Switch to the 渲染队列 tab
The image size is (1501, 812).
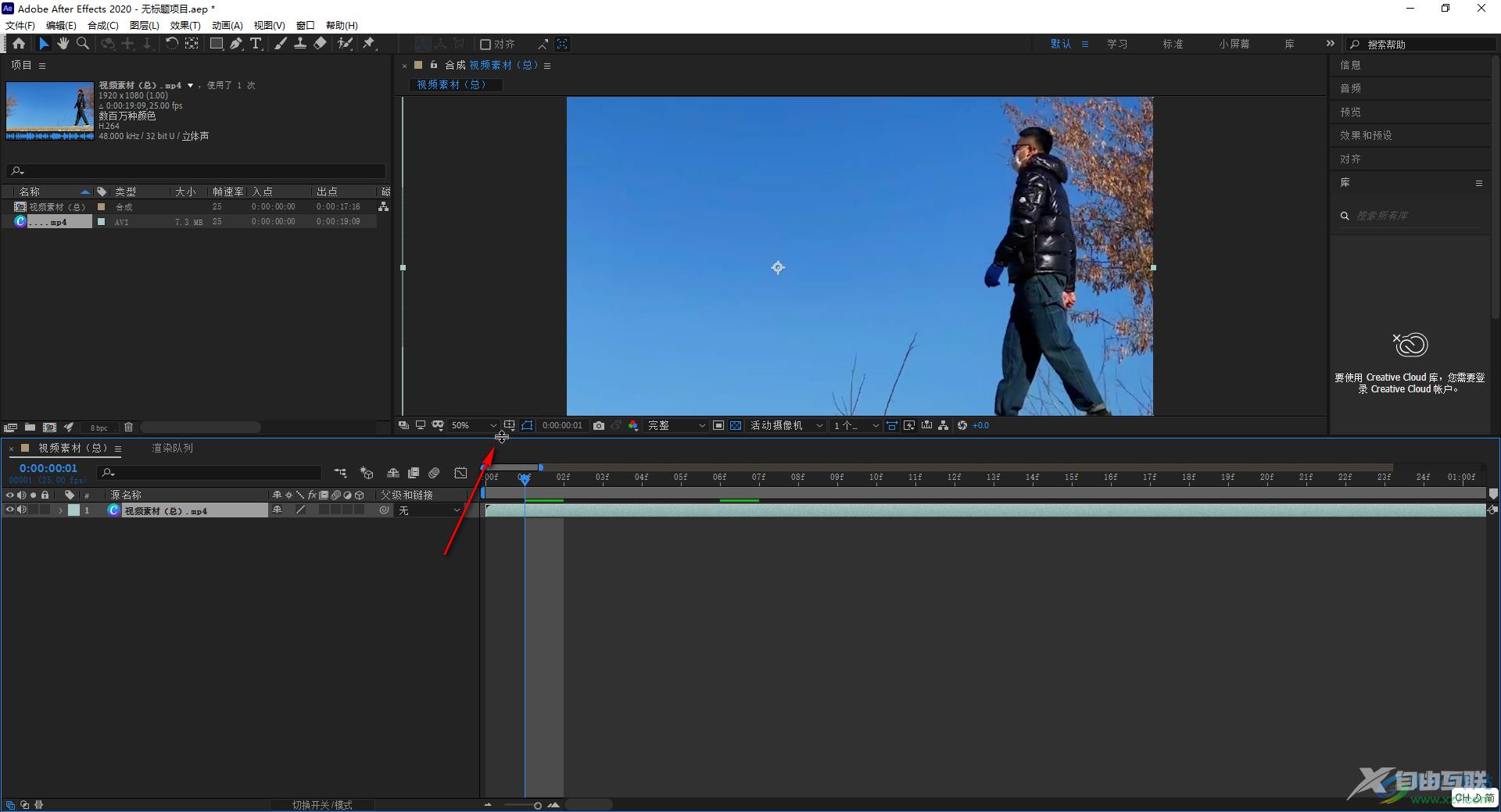pos(172,448)
